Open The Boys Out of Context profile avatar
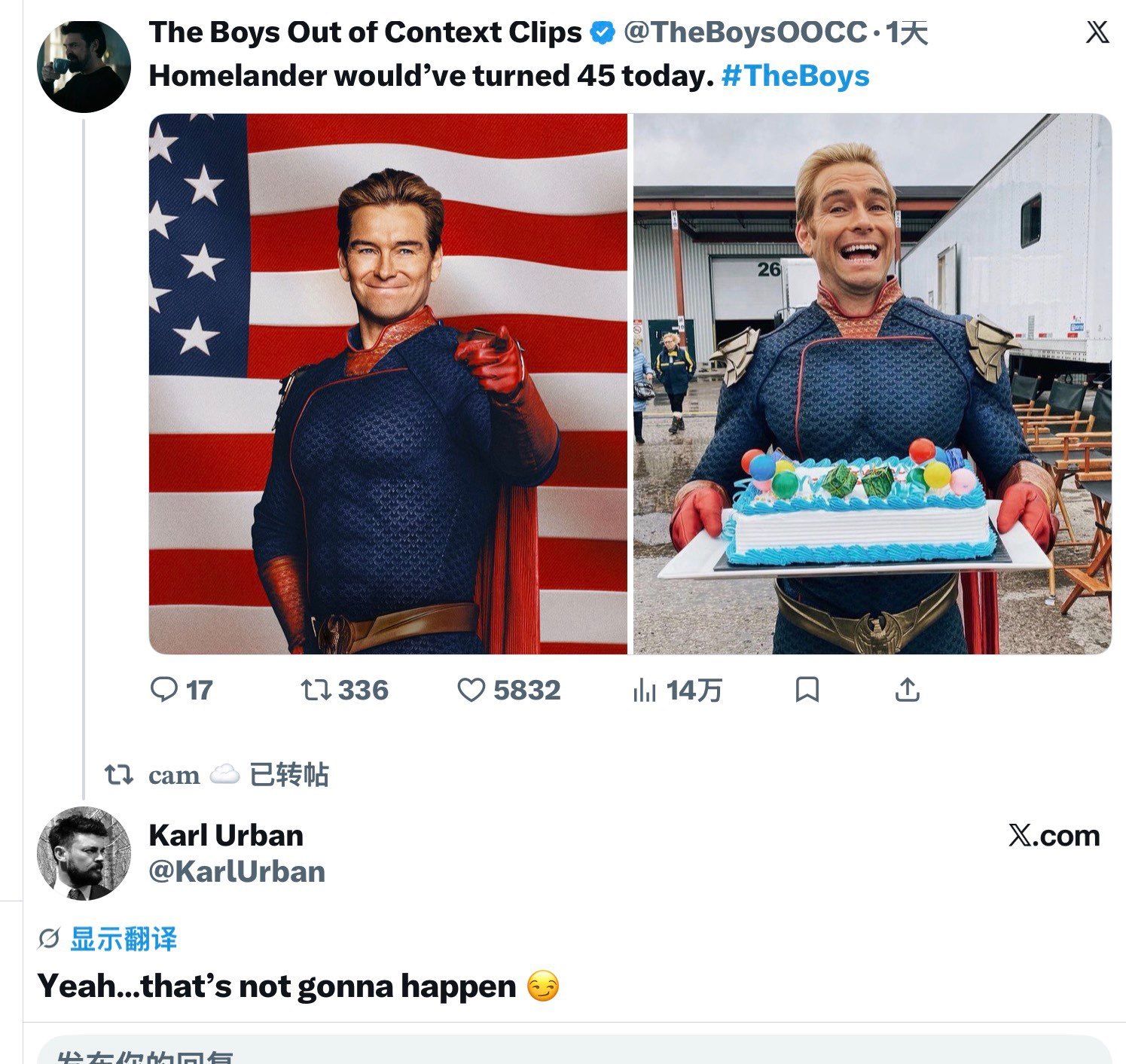Viewport: 1126px width, 1064px height. [x=84, y=66]
